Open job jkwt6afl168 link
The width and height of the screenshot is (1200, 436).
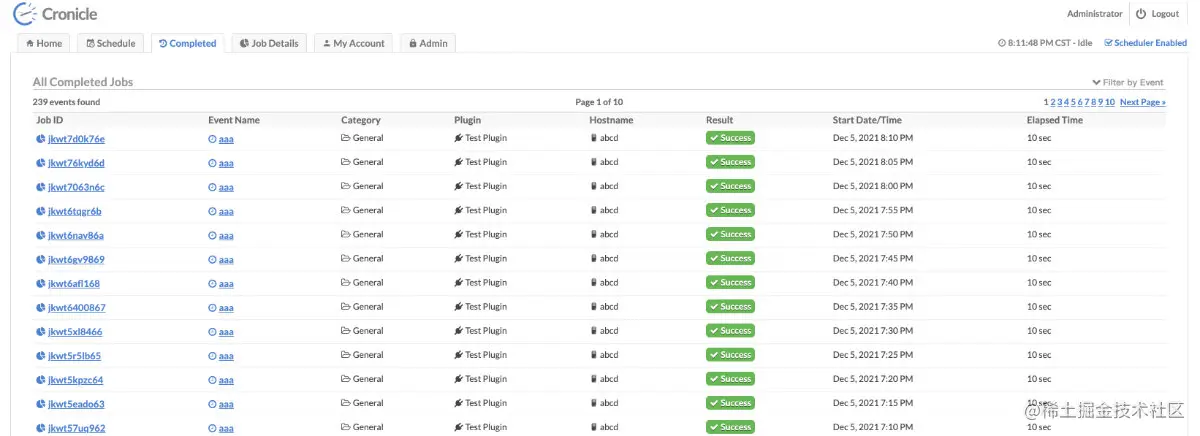[74, 283]
